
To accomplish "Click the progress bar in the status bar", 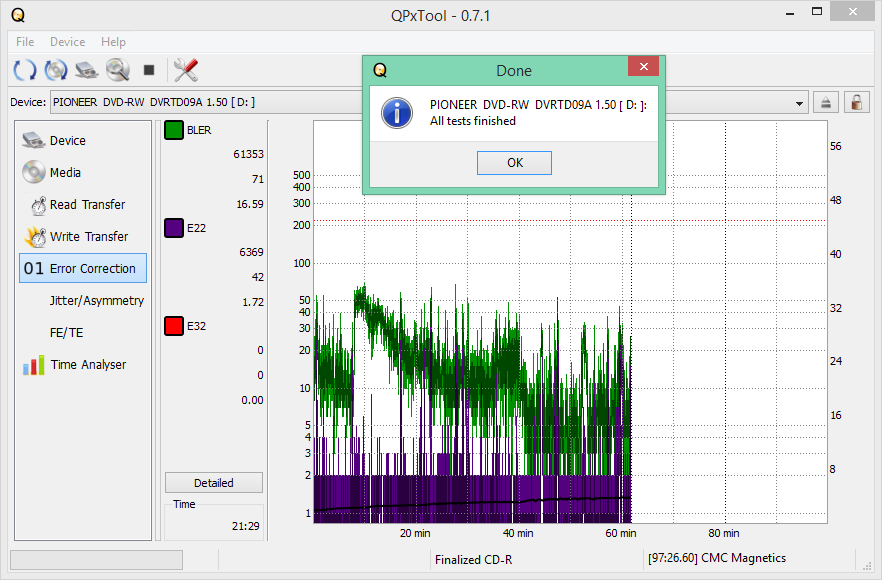I will pyautogui.click(x=96, y=560).
